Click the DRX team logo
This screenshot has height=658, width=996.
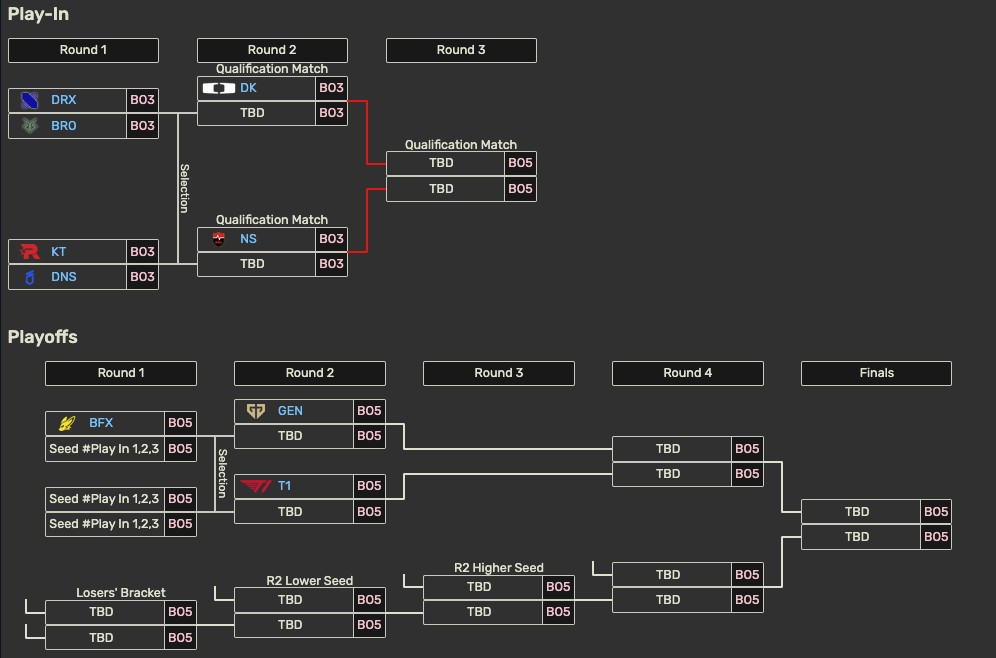point(30,100)
